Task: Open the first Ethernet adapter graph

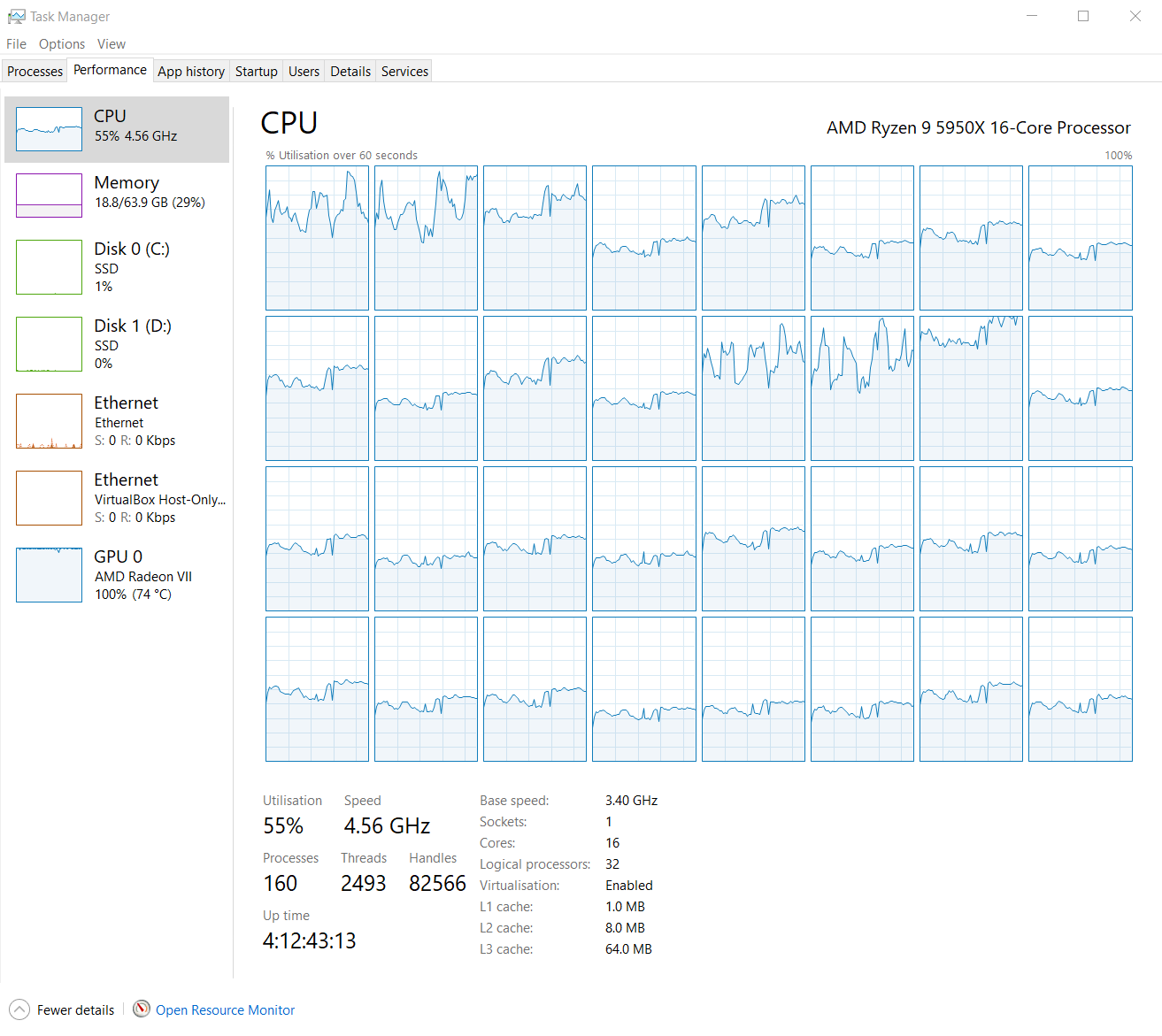Action: click(x=49, y=421)
